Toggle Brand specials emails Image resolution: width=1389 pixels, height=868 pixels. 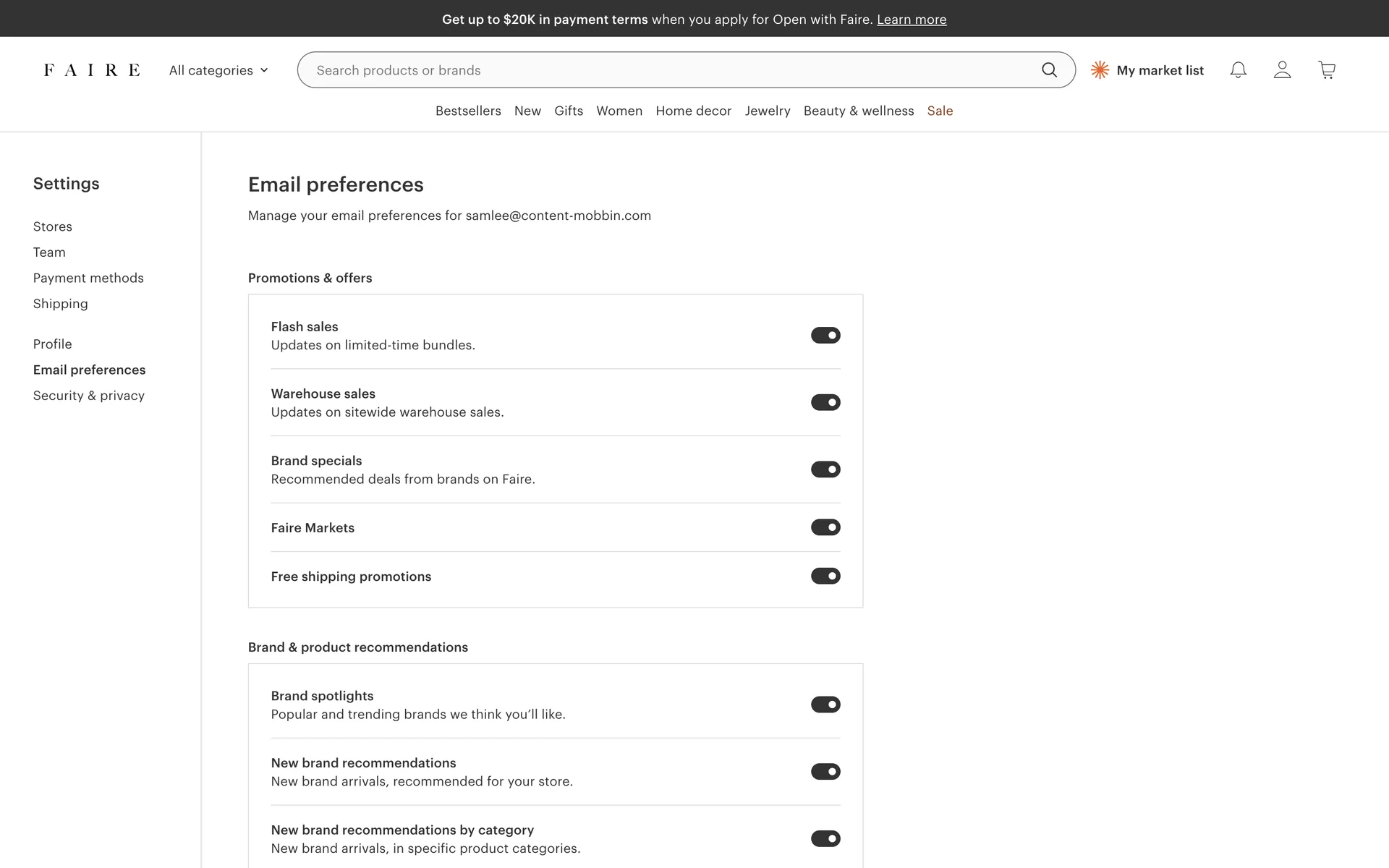tap(825, 469)
